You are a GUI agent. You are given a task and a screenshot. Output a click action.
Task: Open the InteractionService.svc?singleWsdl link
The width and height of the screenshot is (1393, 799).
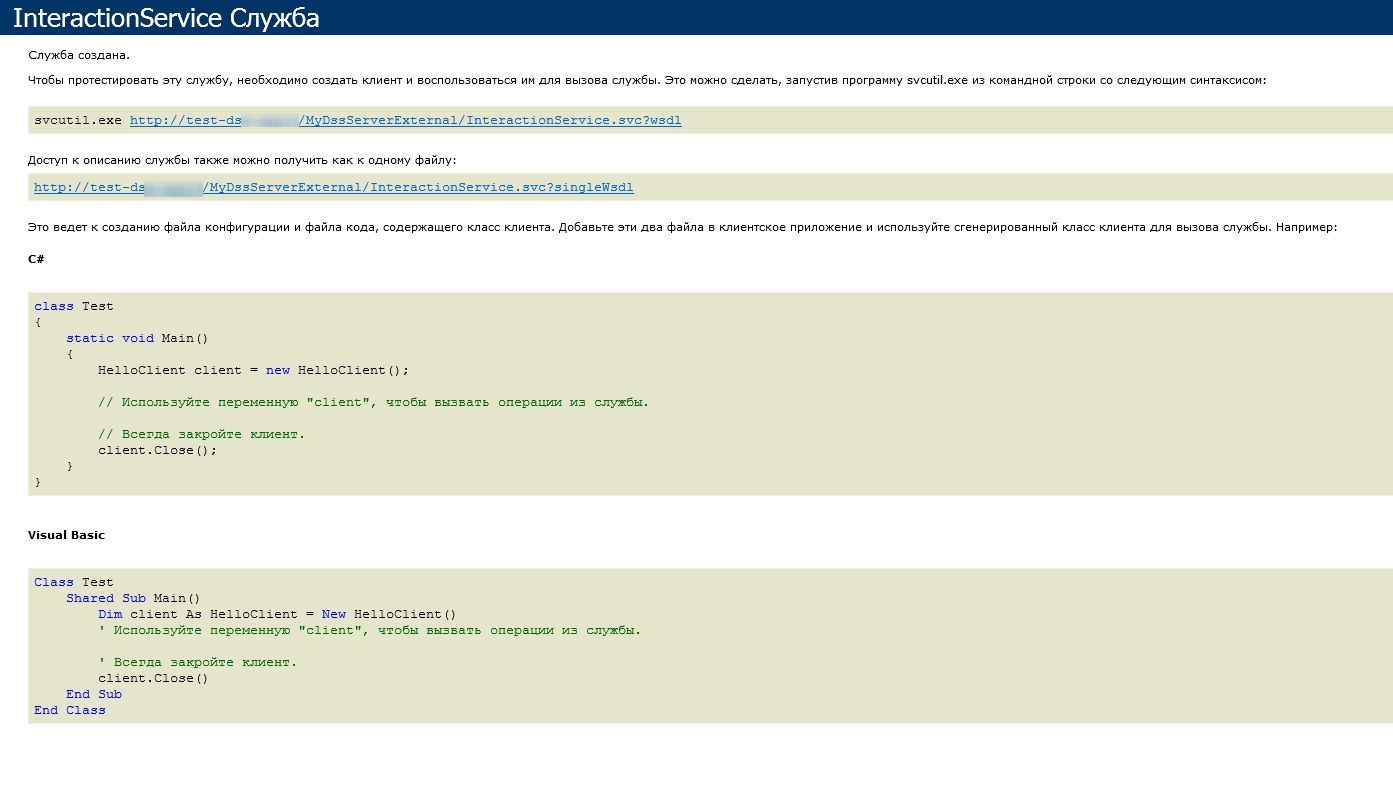pyautogui.click(x=333, y=187)
